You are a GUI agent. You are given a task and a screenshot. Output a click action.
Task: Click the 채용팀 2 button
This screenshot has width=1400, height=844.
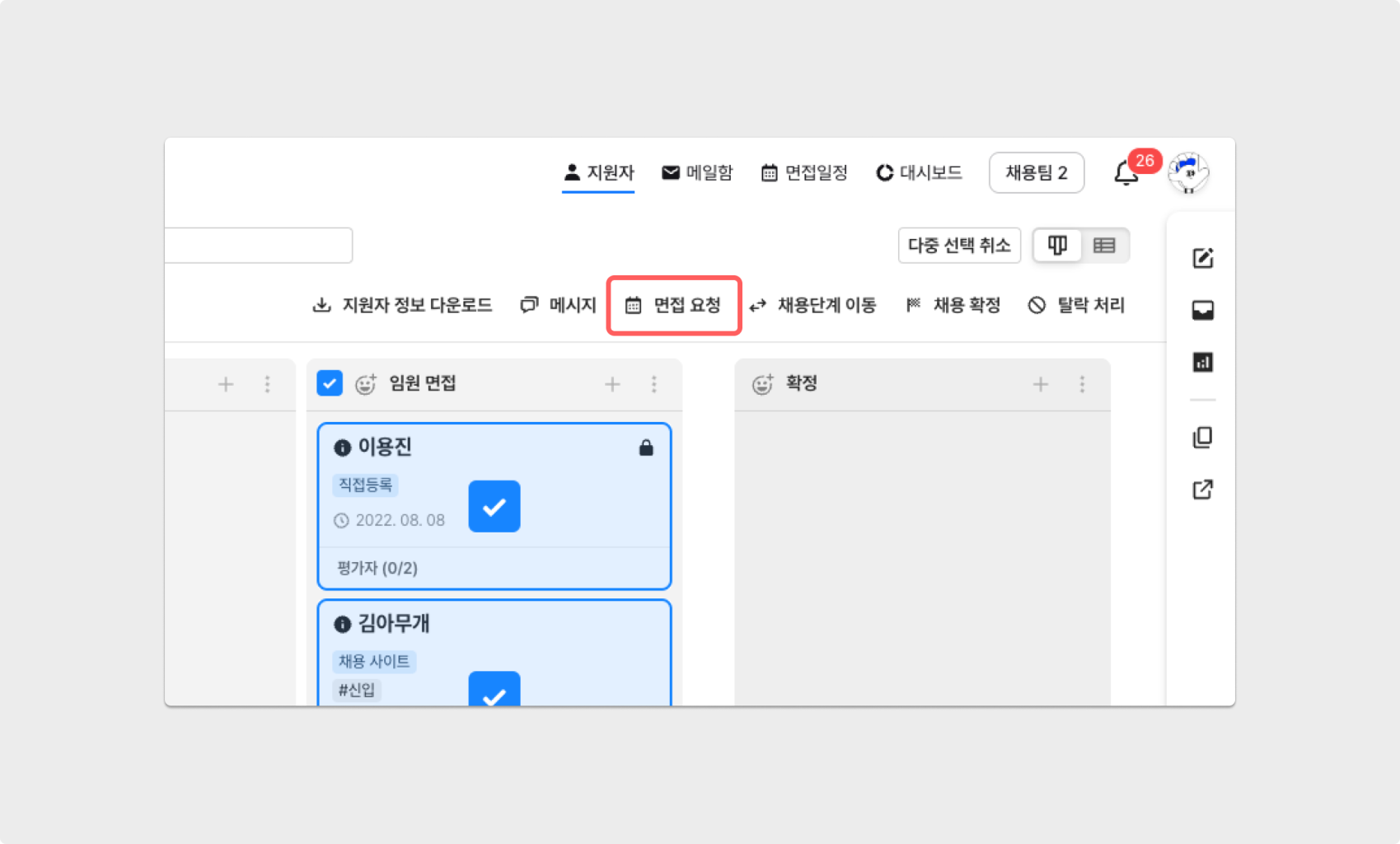tap(1037, 172)
